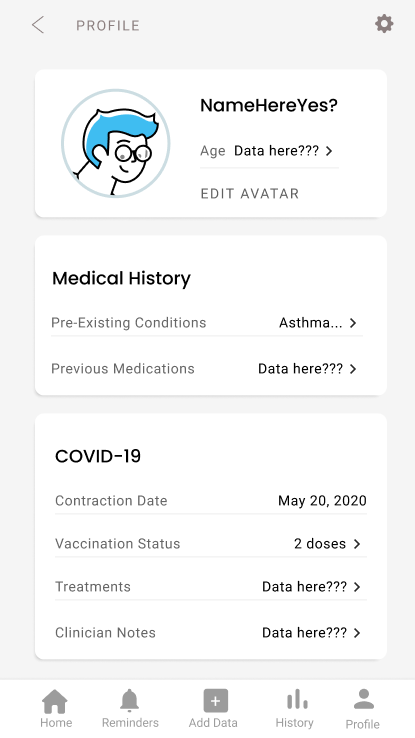Viewport: 415px width, 738px height.
Task: Open Previous Medications chevron arrow
Action: [353, 369]
